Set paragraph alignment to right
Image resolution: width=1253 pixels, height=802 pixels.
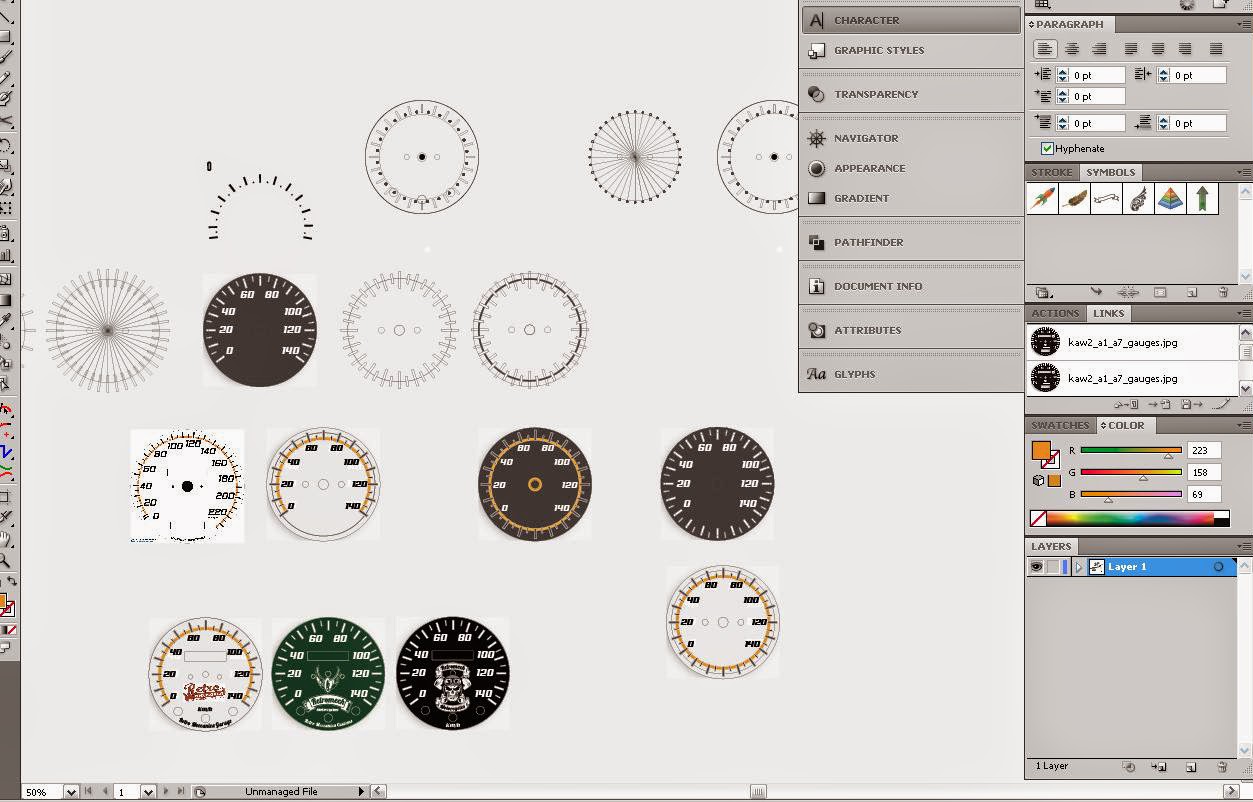tap(1099, 48)
